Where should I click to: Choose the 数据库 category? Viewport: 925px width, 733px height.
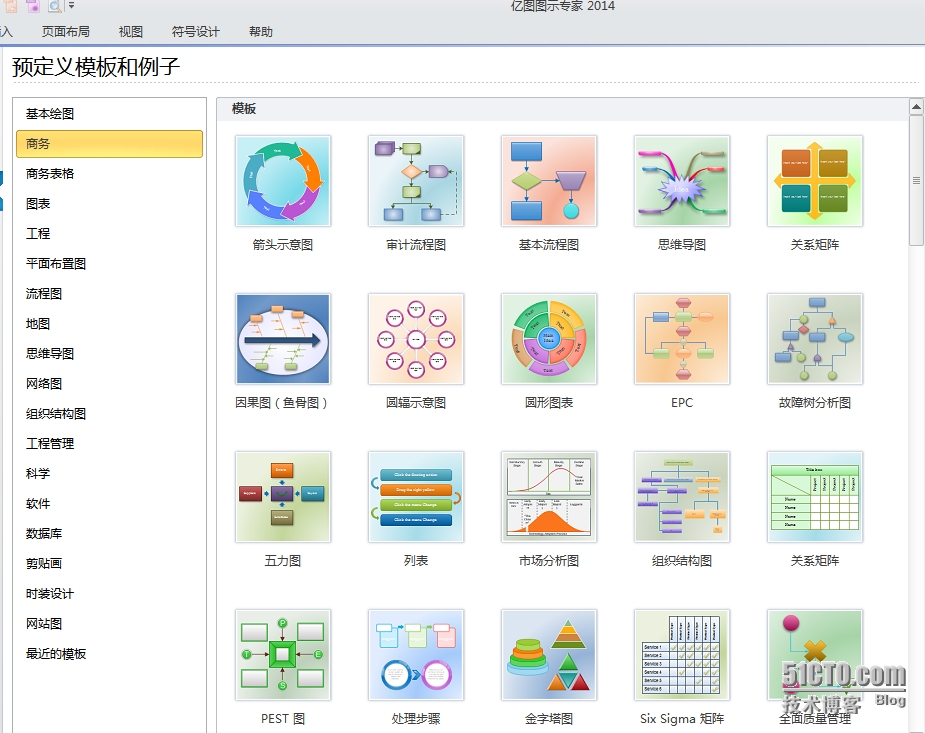(x=110, y=534)
